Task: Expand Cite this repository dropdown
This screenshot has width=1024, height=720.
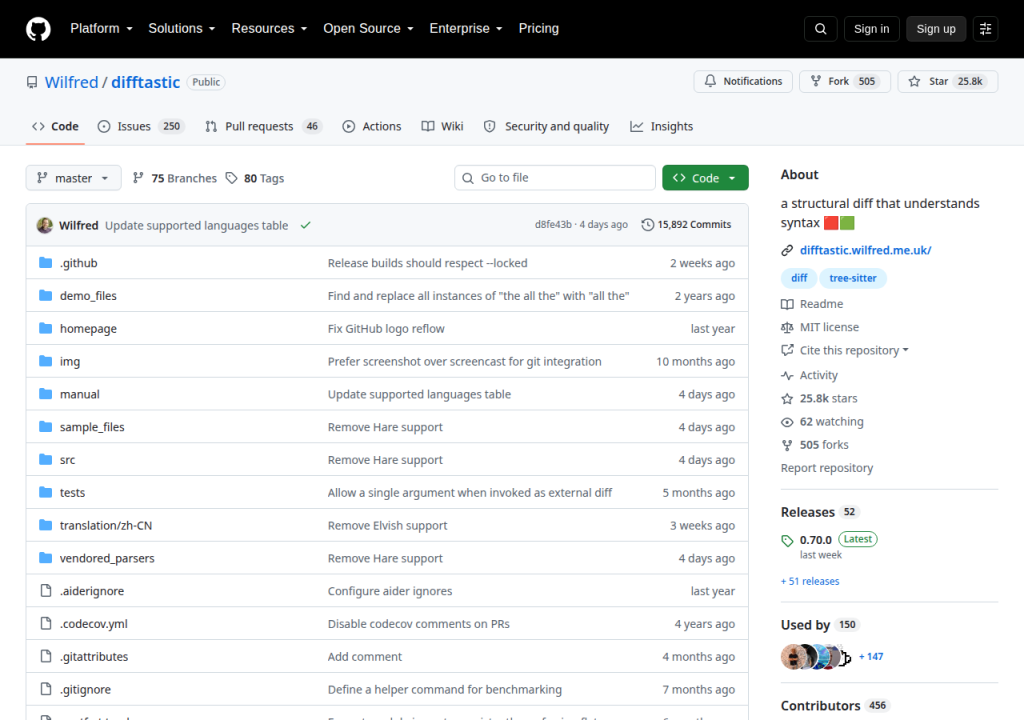Action: pos(854,350)
